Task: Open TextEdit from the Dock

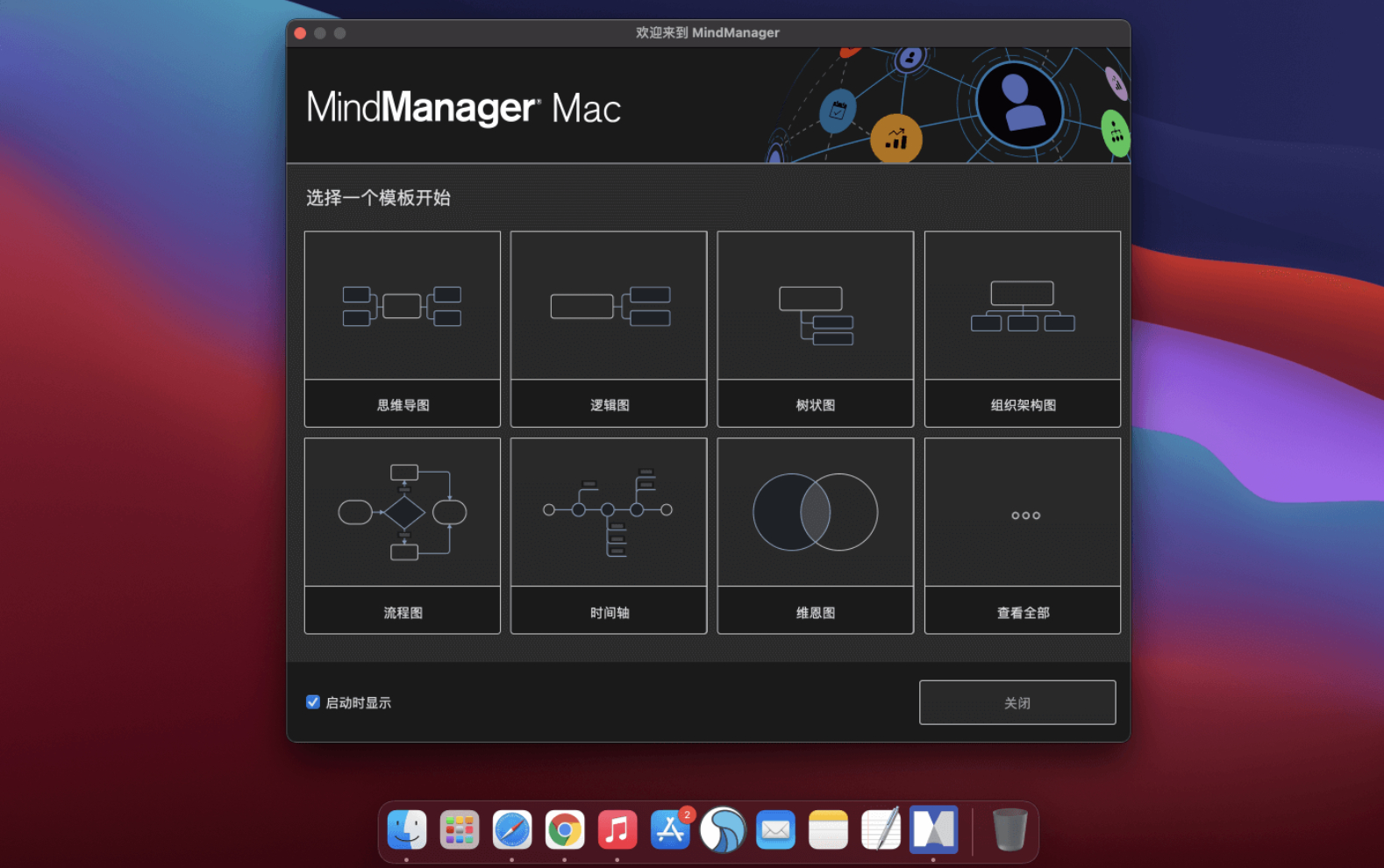Action: point(881,829)
